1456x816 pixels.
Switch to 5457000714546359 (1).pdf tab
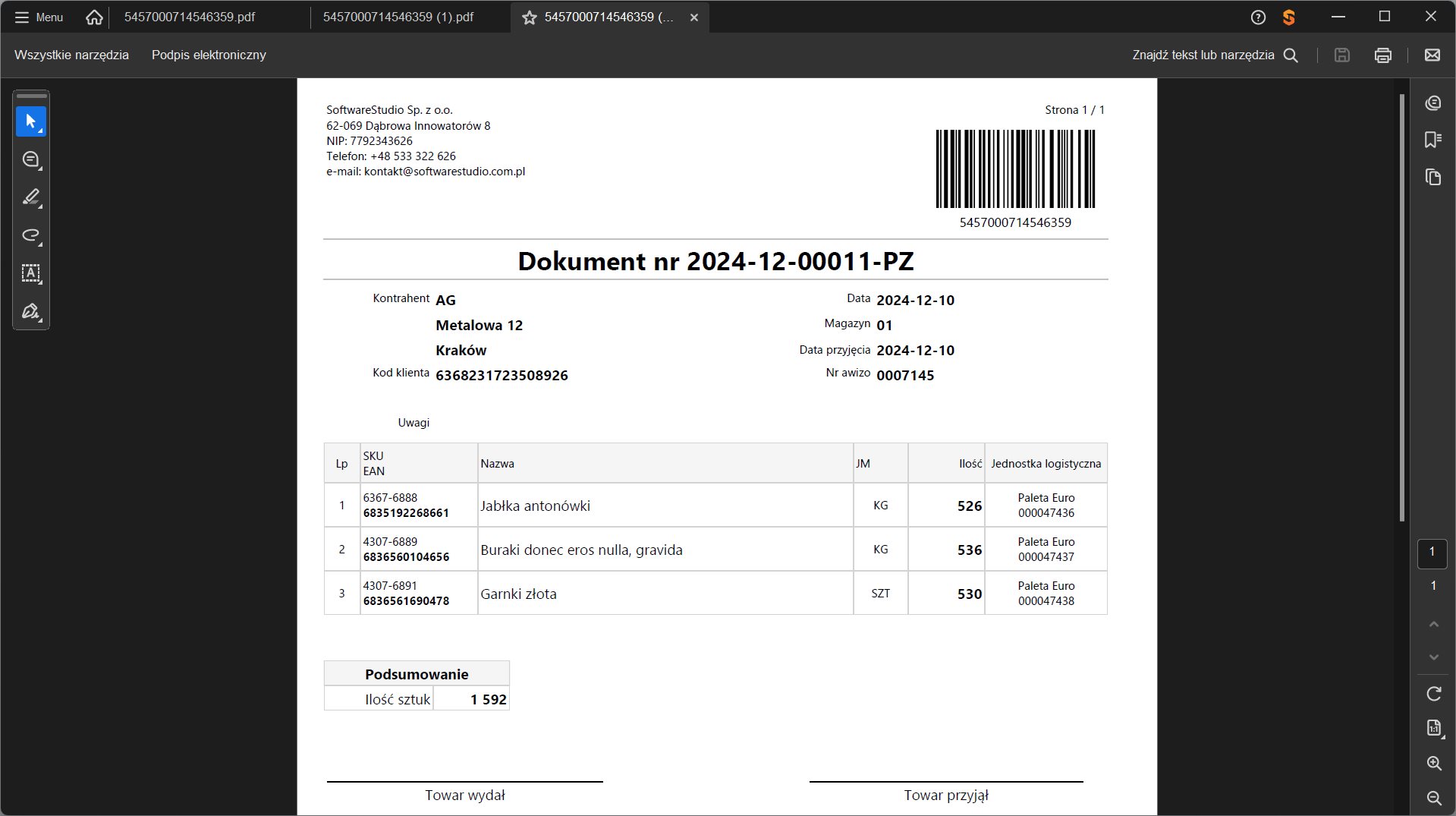398,17
